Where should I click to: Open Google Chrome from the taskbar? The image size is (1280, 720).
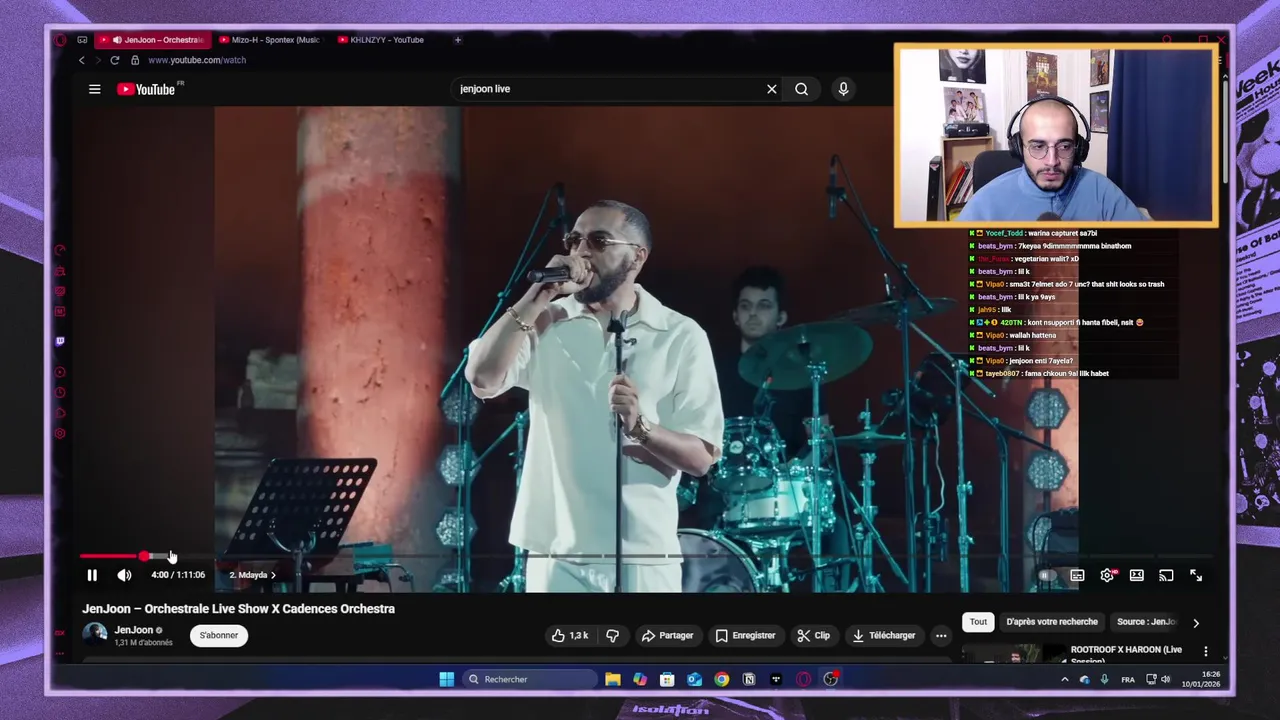point(721,679)
